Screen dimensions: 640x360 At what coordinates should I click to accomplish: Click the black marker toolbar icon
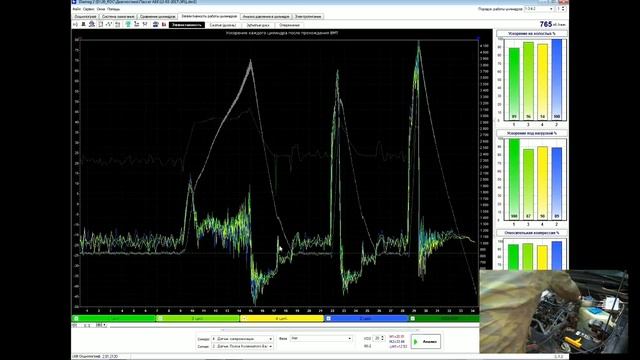(x=83, y=25)
